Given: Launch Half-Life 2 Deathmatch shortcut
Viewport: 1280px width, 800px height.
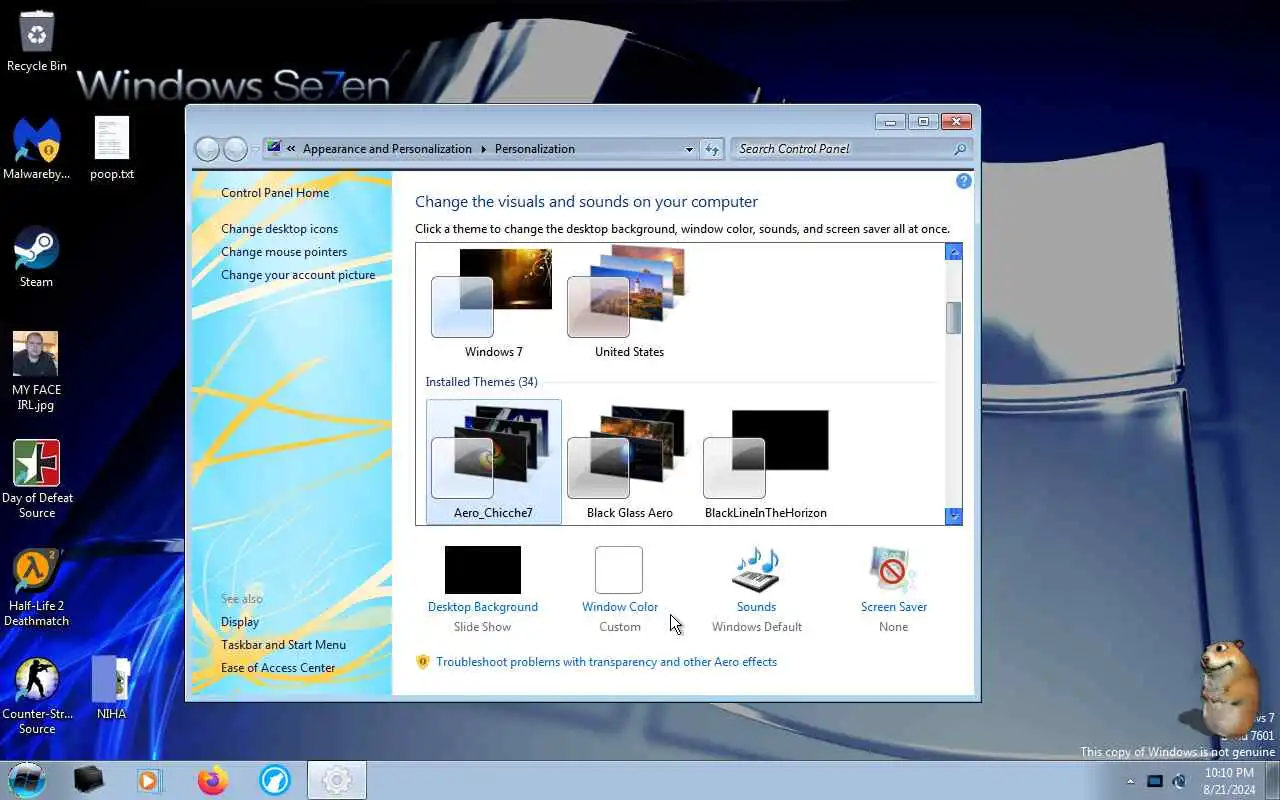Looking at the screenshot, I should [x=37, y=588].
